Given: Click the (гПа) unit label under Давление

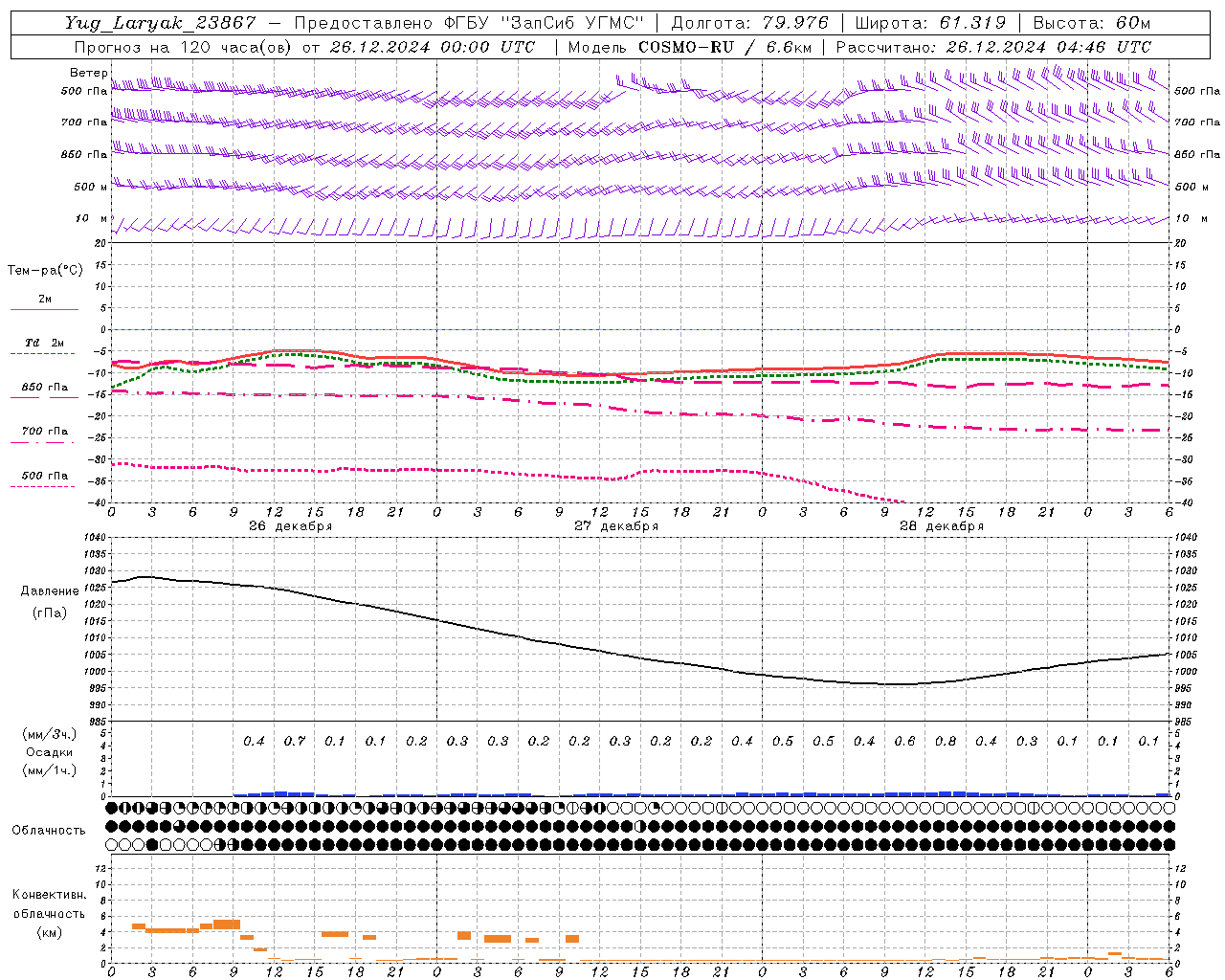Looking at the screenshot, I should click(50, 612).
